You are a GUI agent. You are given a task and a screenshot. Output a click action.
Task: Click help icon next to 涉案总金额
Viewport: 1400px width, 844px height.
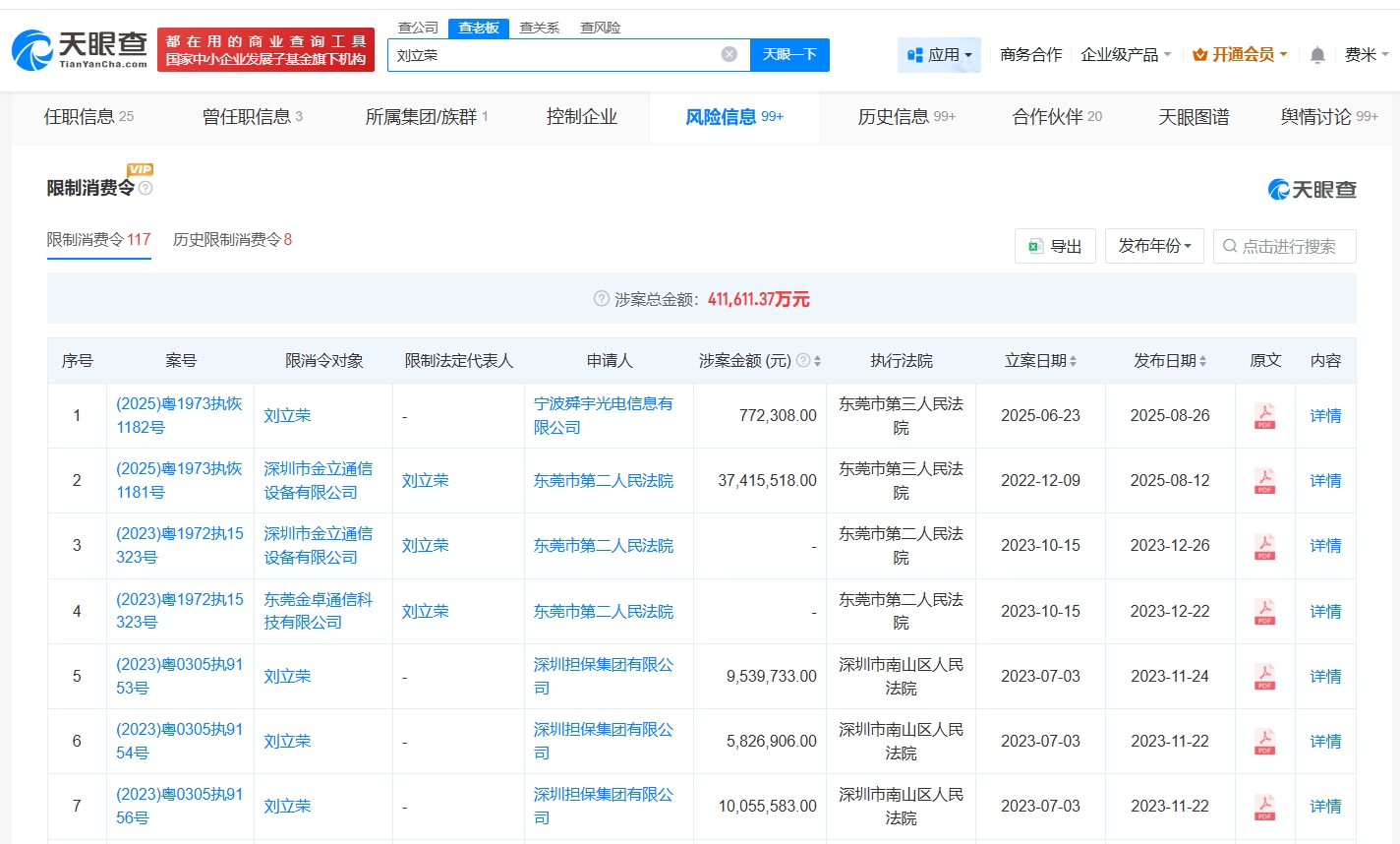tap(602, 299)
